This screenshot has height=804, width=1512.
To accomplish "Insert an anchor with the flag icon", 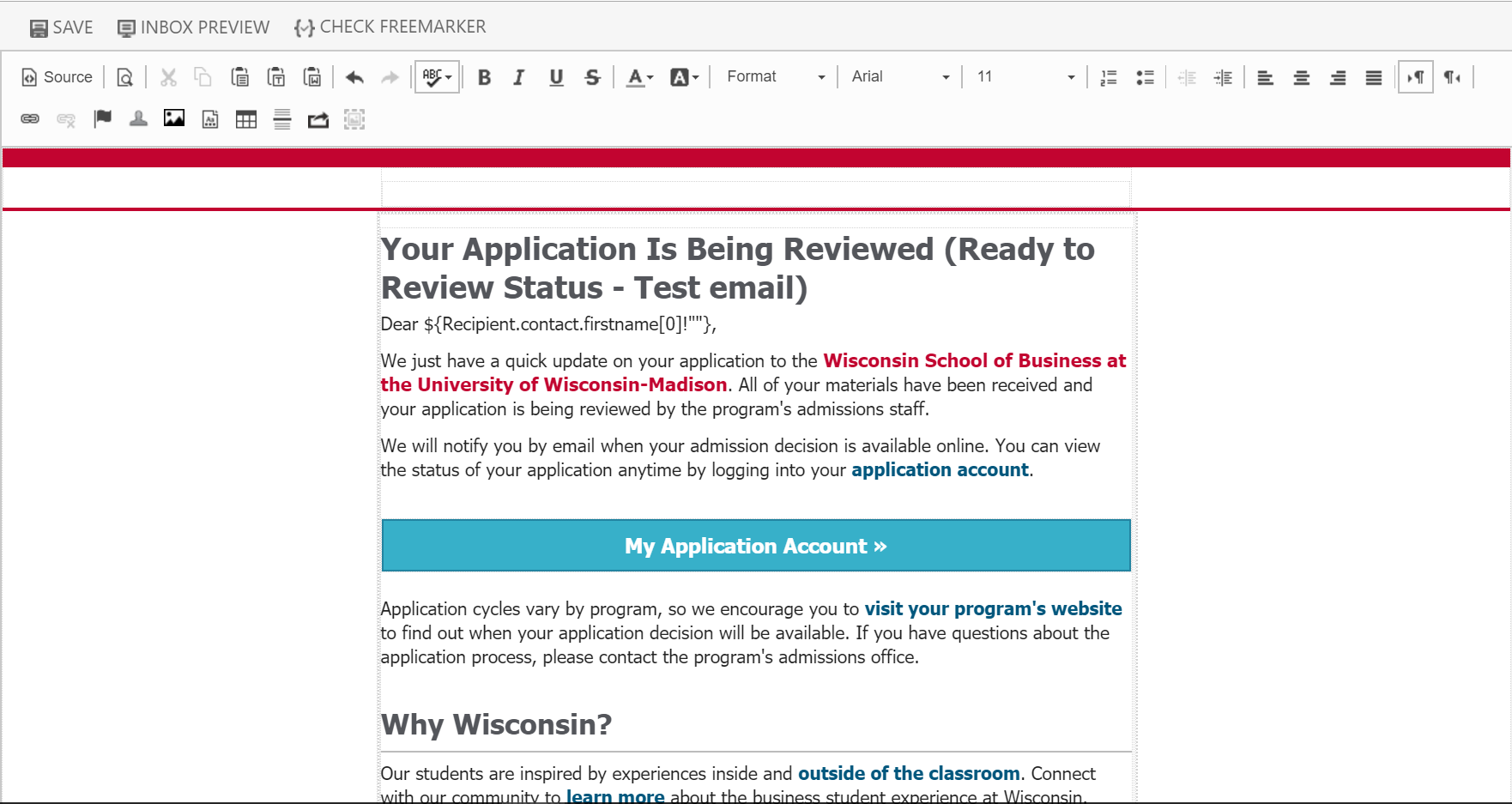I will (x=103, y=119).
